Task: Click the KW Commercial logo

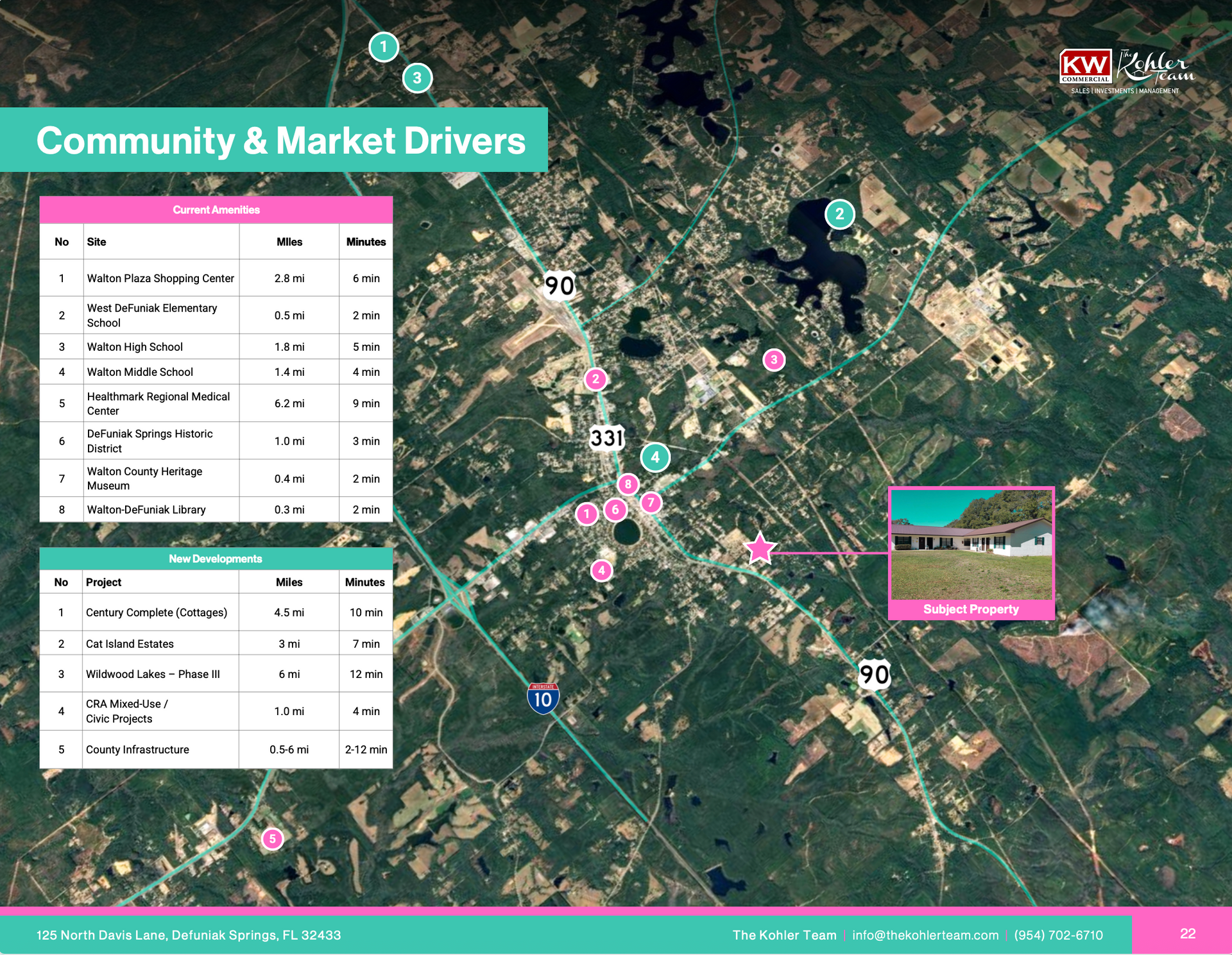Action: point(1085,67)
